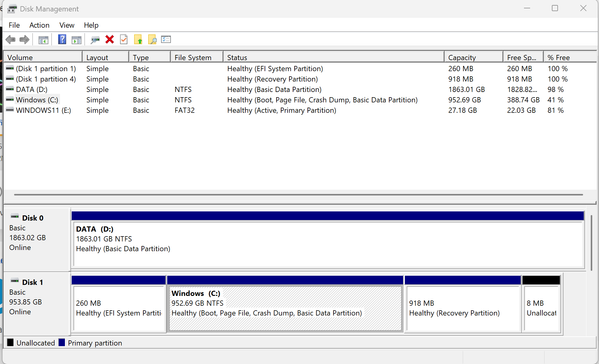Viewport: 599px width, 364px height.
Task: Sort by the Capacity column header
Action: tap(474, 57)
